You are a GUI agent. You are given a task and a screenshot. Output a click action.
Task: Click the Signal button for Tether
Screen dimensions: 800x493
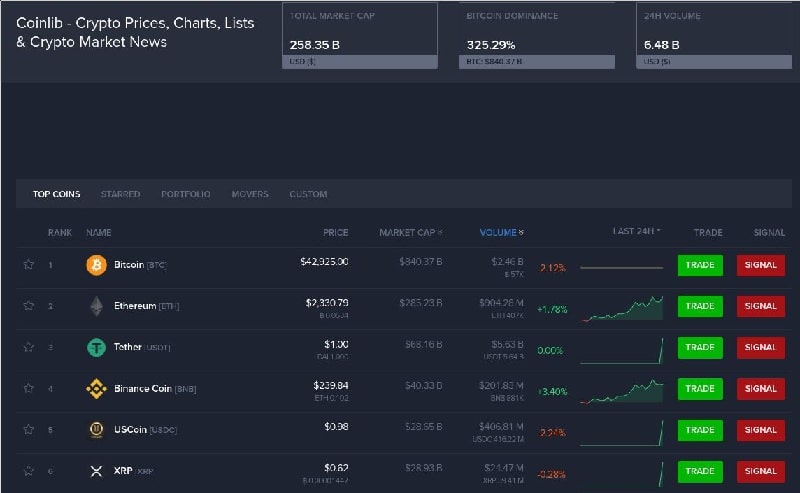point(761,348)
